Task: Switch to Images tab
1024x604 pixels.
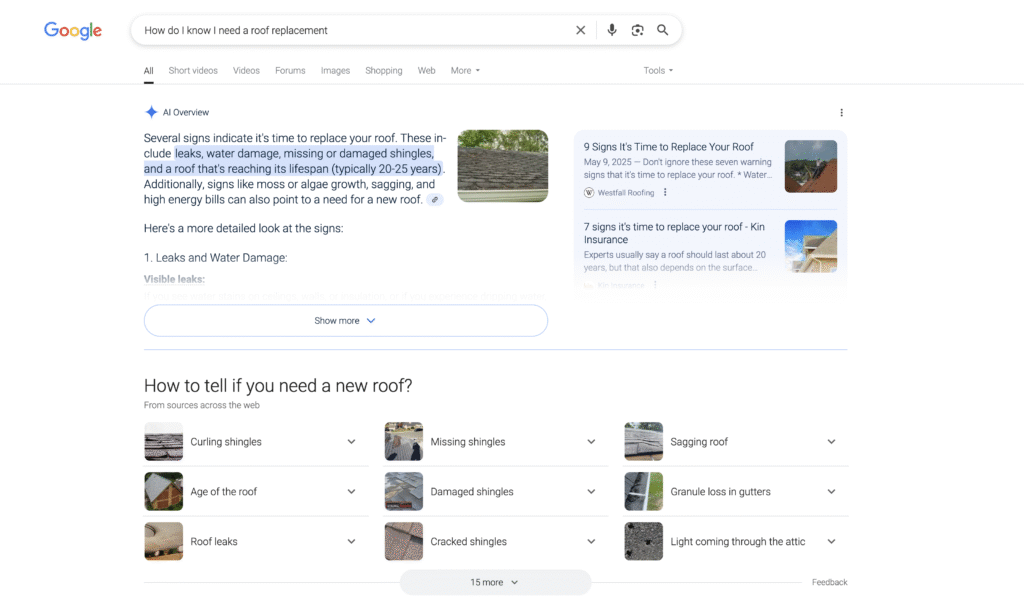Action: tap(335, 71)
